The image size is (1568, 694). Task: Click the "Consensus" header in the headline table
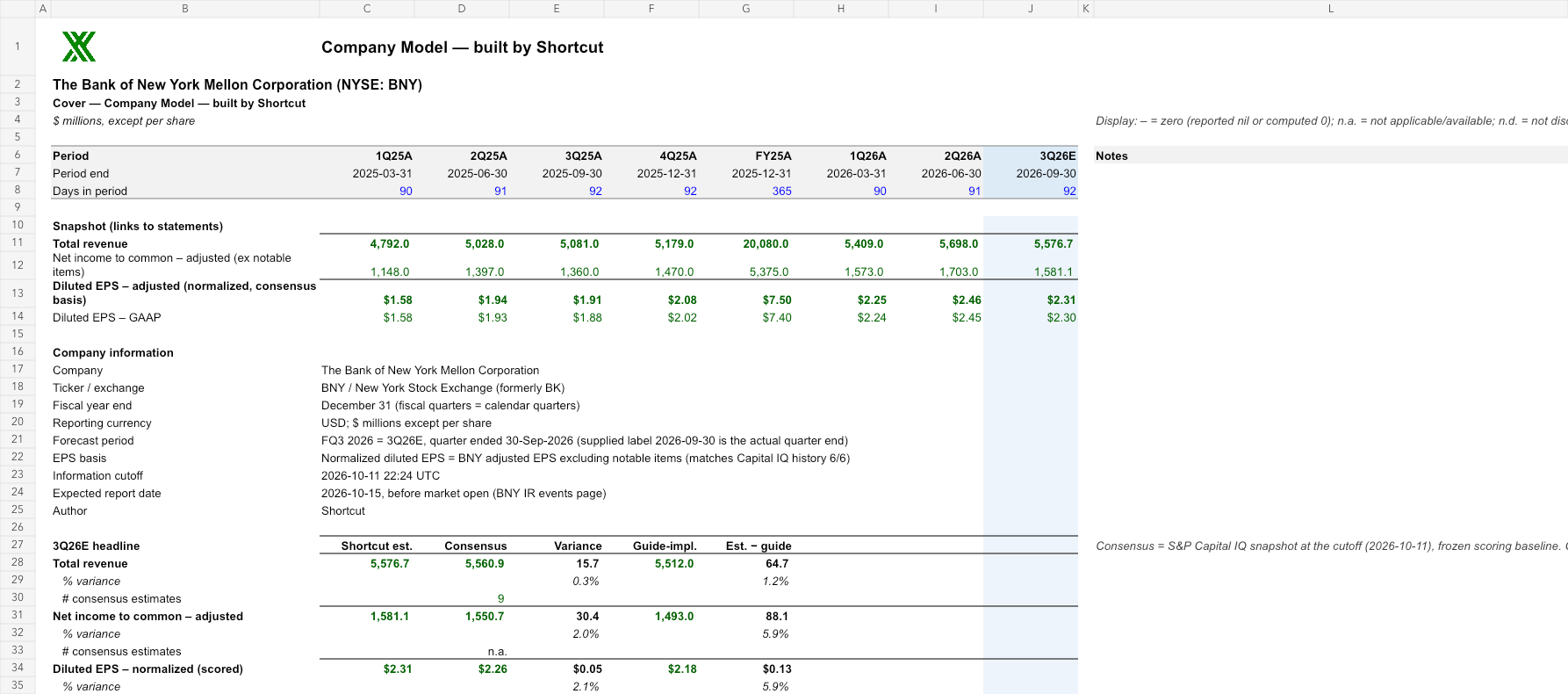476,546
